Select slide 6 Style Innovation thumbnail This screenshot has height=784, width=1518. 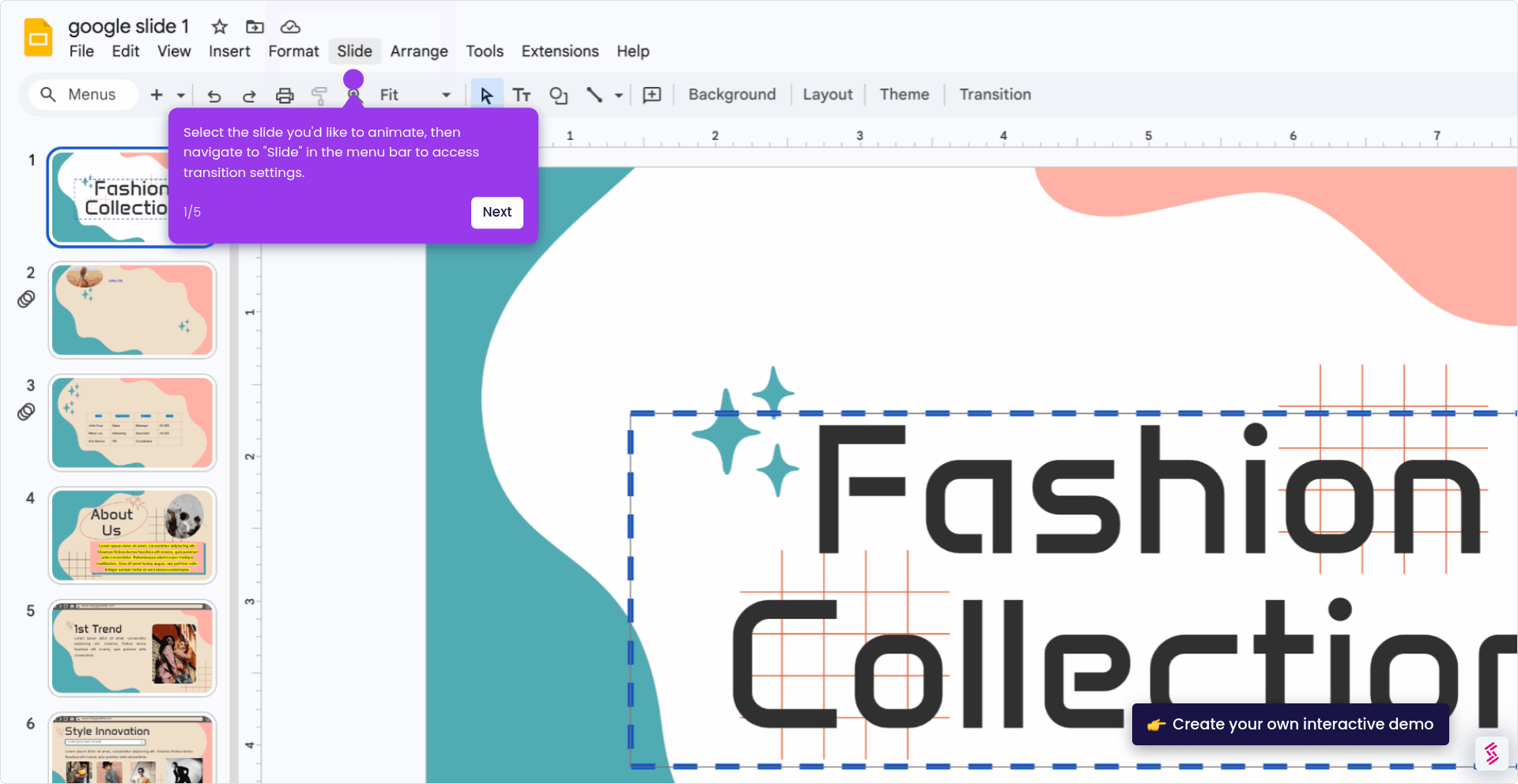pyautogui.click(x=132, y=748)
